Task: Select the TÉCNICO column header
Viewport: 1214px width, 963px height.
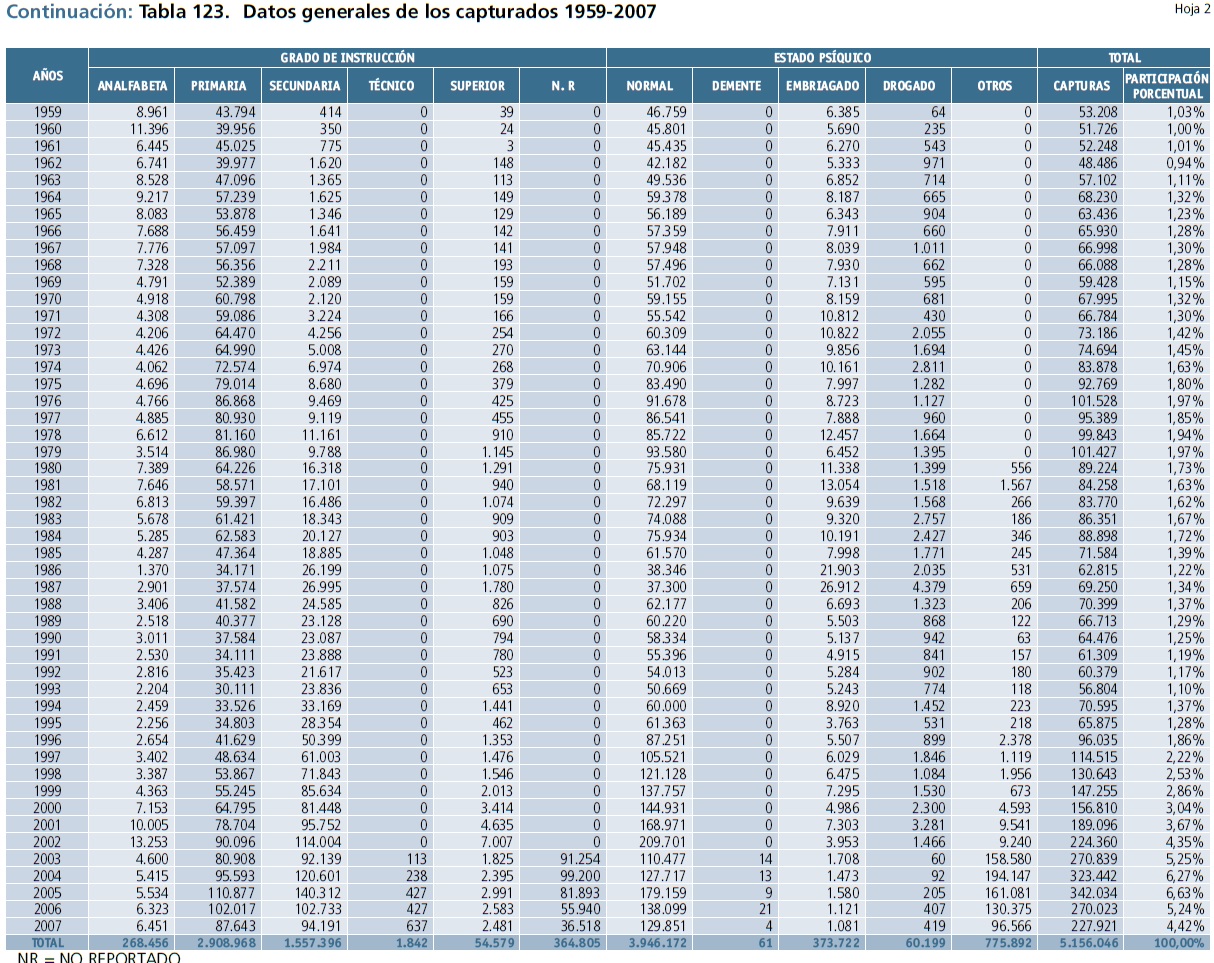Action: click(391, 86)
